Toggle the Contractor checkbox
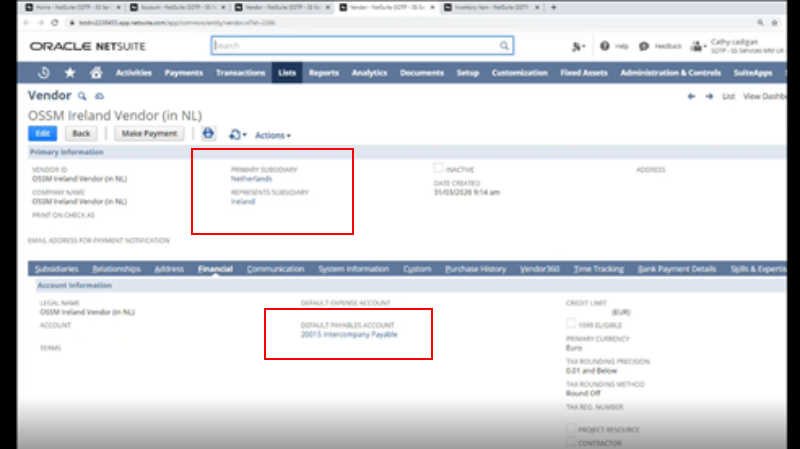 pyautogui.click(x=571, y=441)
